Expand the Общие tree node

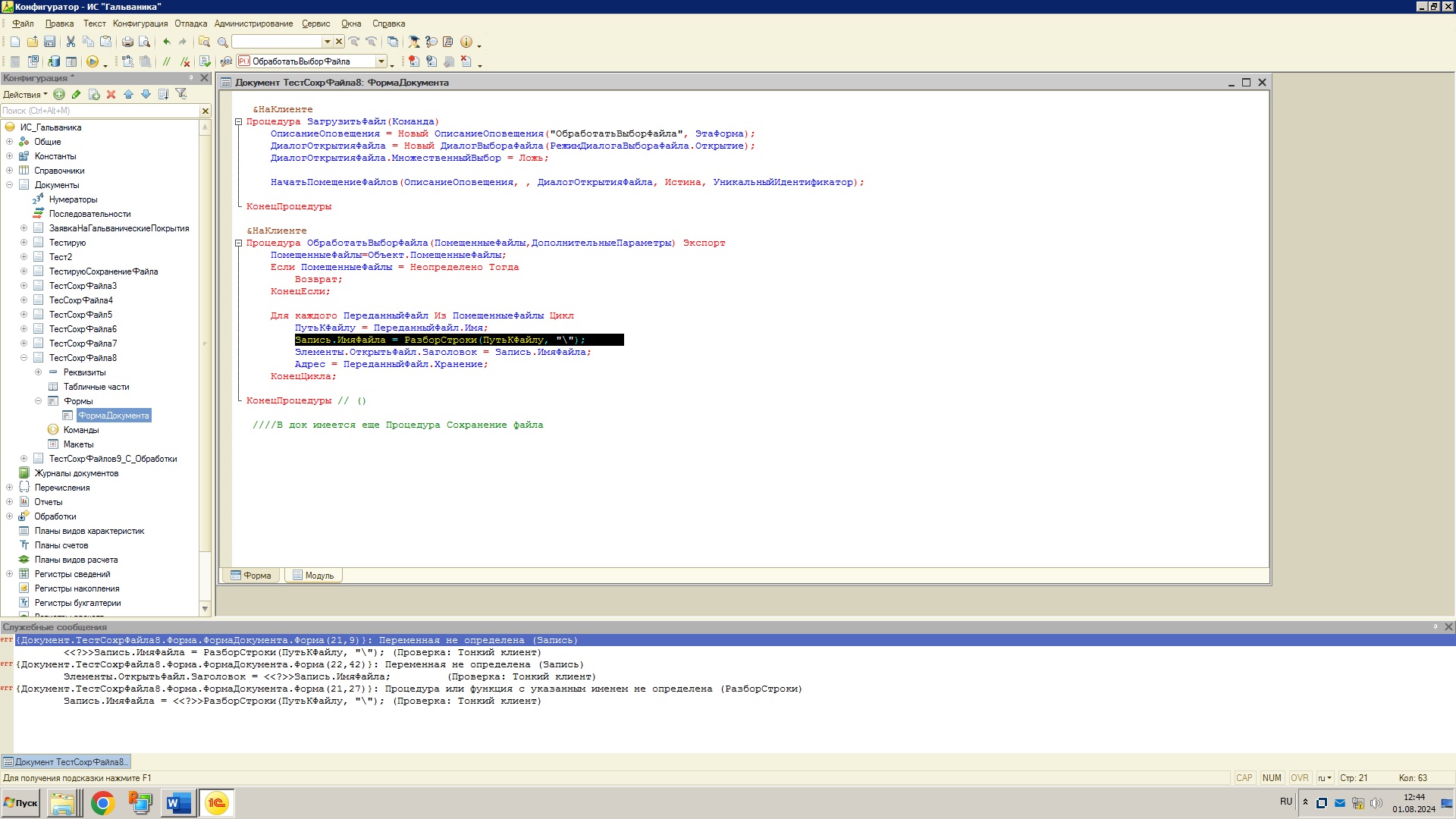[x=9, y=142]
